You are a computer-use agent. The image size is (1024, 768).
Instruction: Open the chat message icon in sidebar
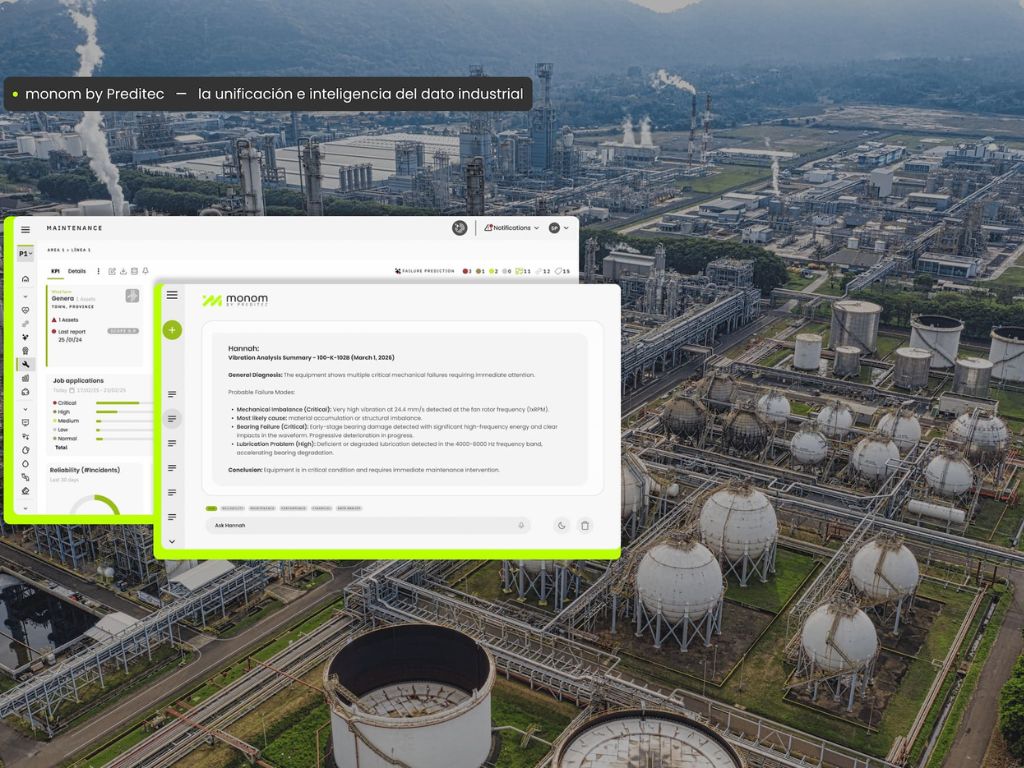[25, 423]
